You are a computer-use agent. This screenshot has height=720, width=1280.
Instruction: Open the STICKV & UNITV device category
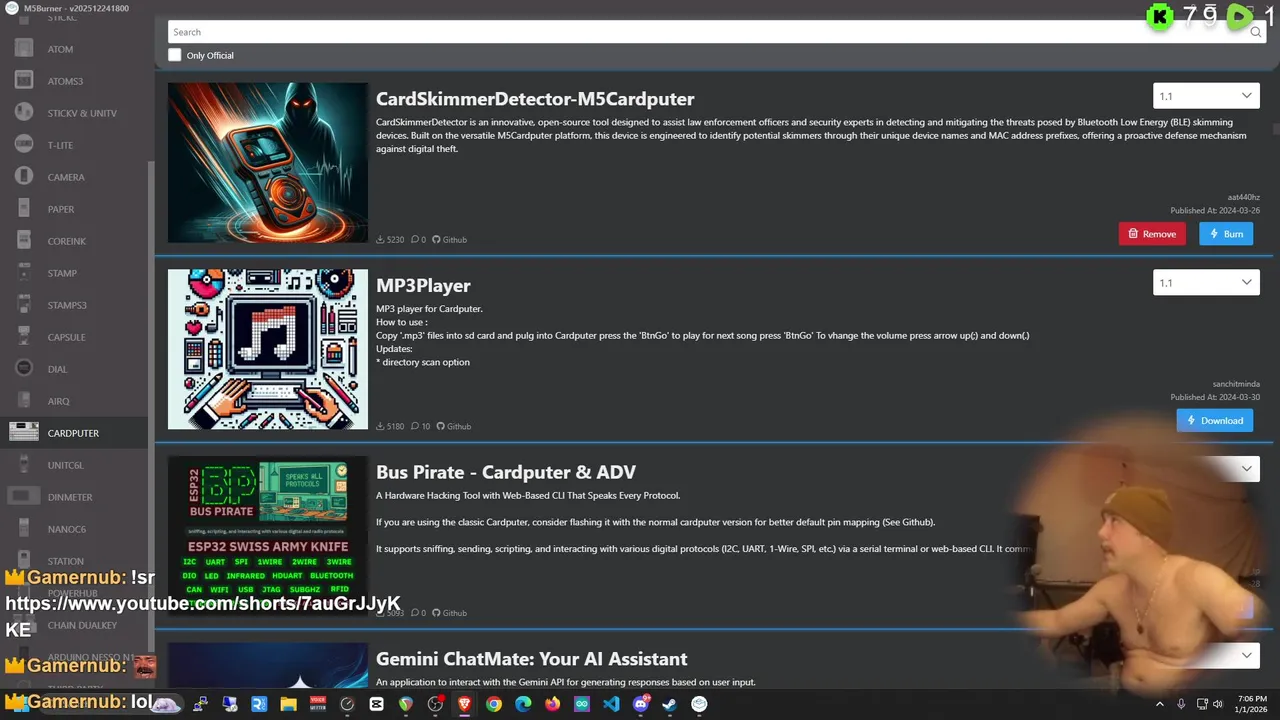[74, 113]
